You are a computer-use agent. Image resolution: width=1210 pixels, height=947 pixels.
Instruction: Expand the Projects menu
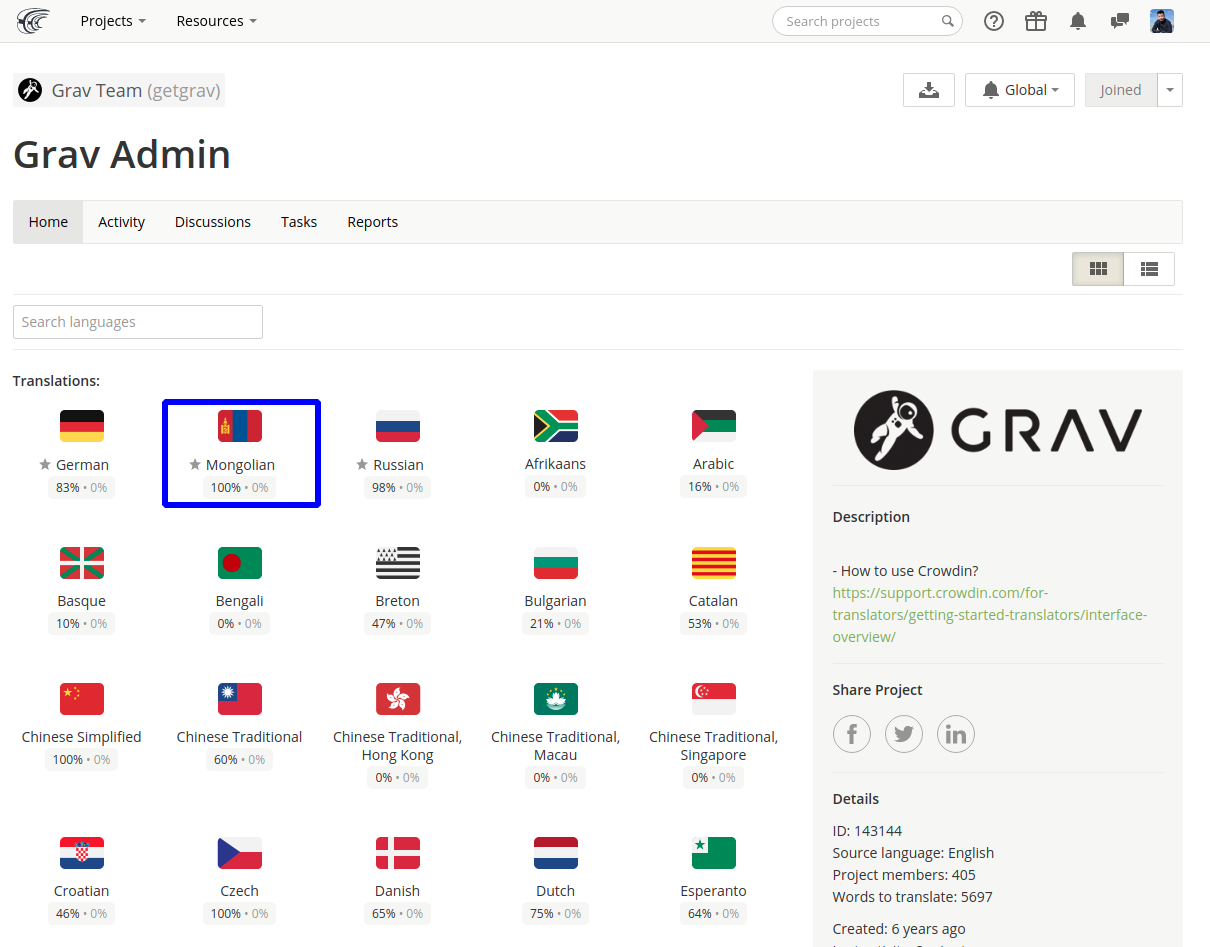coord(113,21)
